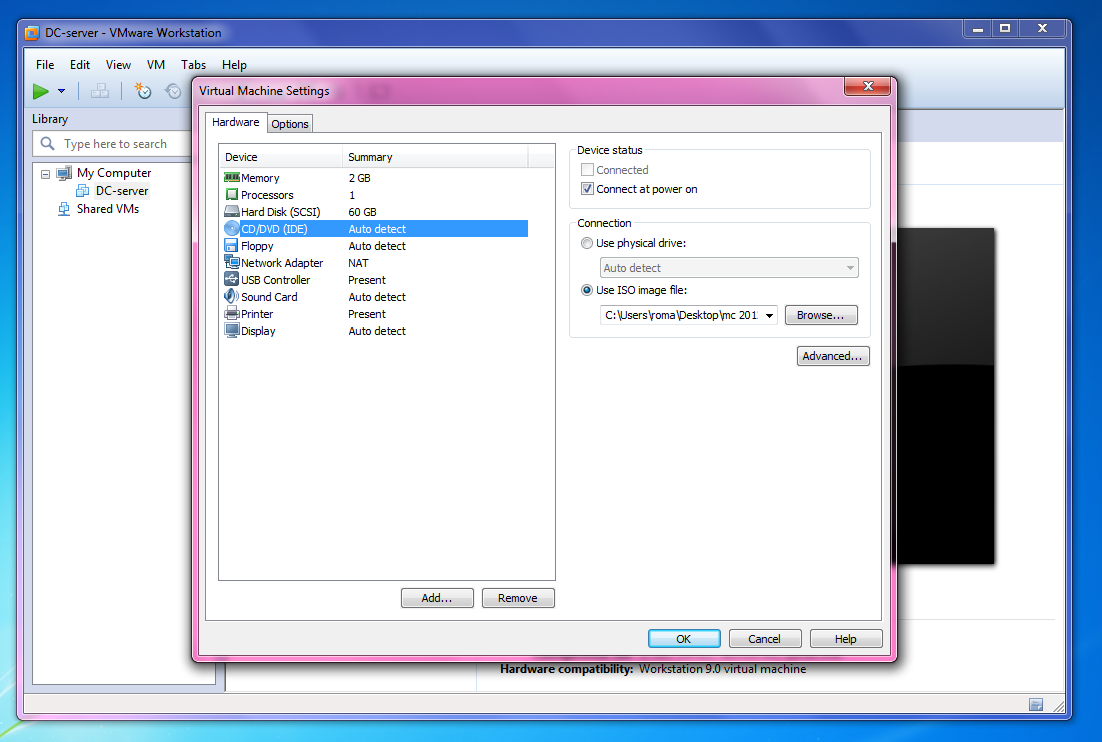Select the Processors row's summary value 1
Image resolution: width=1102 pixels, height=742 pixels.
click(352, 195)
